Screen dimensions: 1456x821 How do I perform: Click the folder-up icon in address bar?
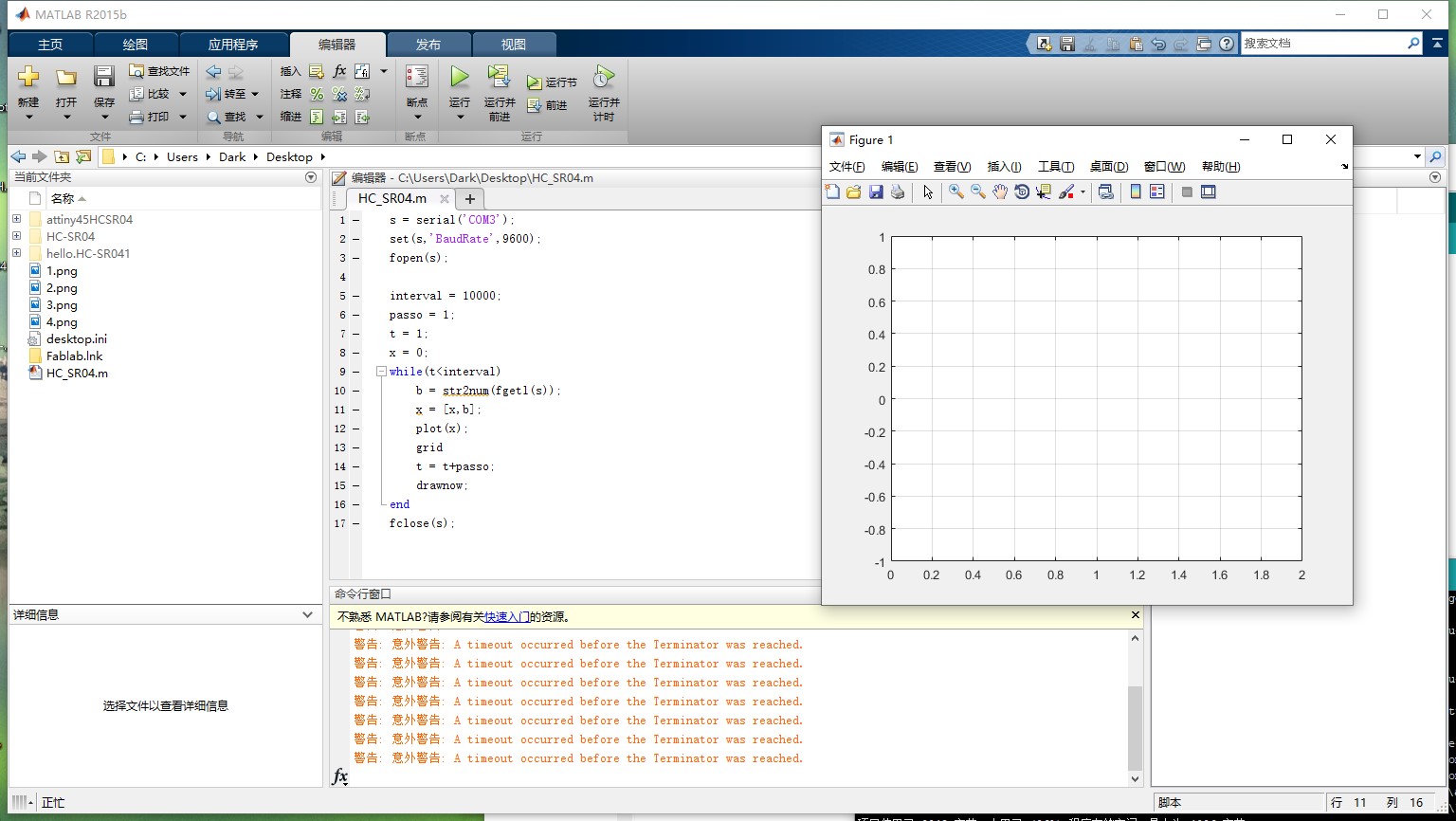(x=62, y=156)
